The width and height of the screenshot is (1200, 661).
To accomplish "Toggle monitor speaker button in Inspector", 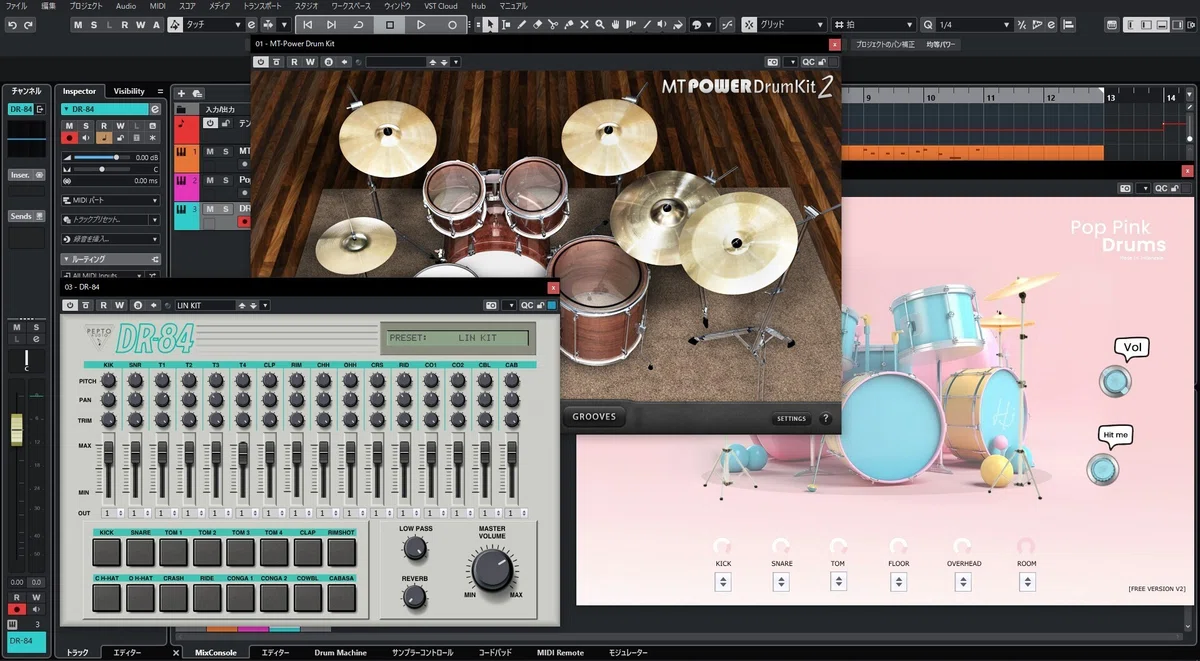I will click(x=87, y=139).
